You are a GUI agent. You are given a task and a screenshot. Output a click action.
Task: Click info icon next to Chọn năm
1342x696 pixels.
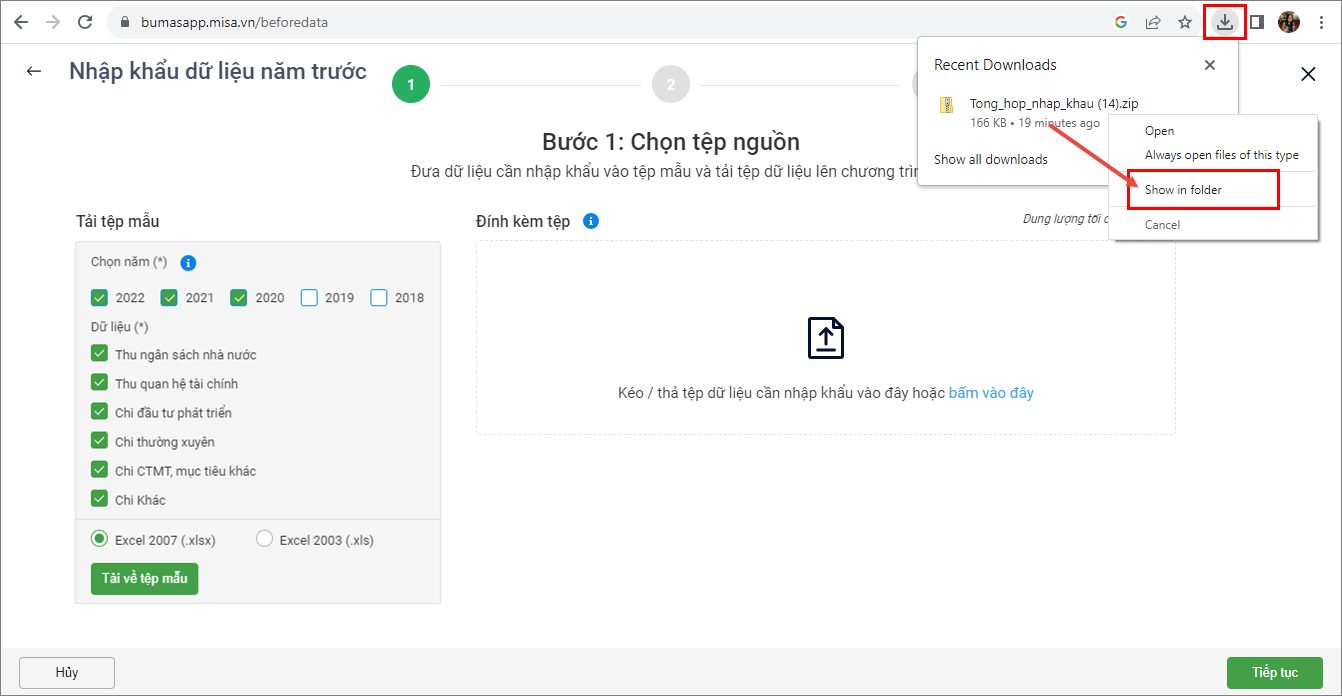pyautogui.click(x=188, y=263)
